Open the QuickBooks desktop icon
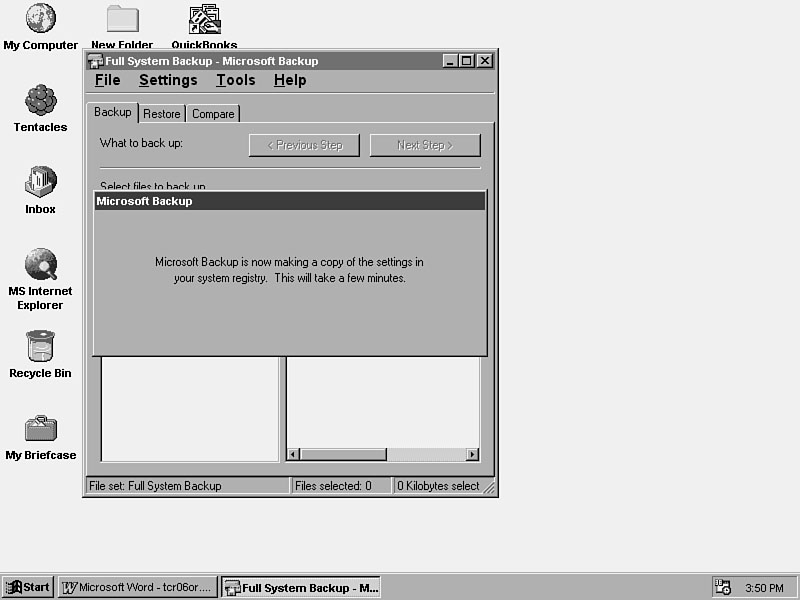Viewport: 800px width, 600px height. coord(204,19)
